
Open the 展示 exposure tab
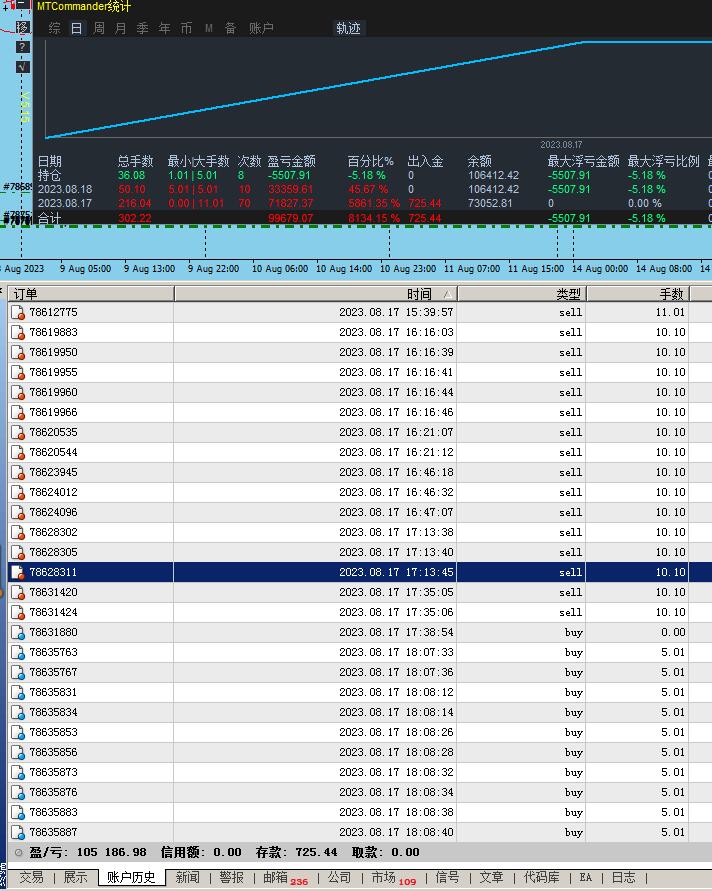click(x=75, y=877)
